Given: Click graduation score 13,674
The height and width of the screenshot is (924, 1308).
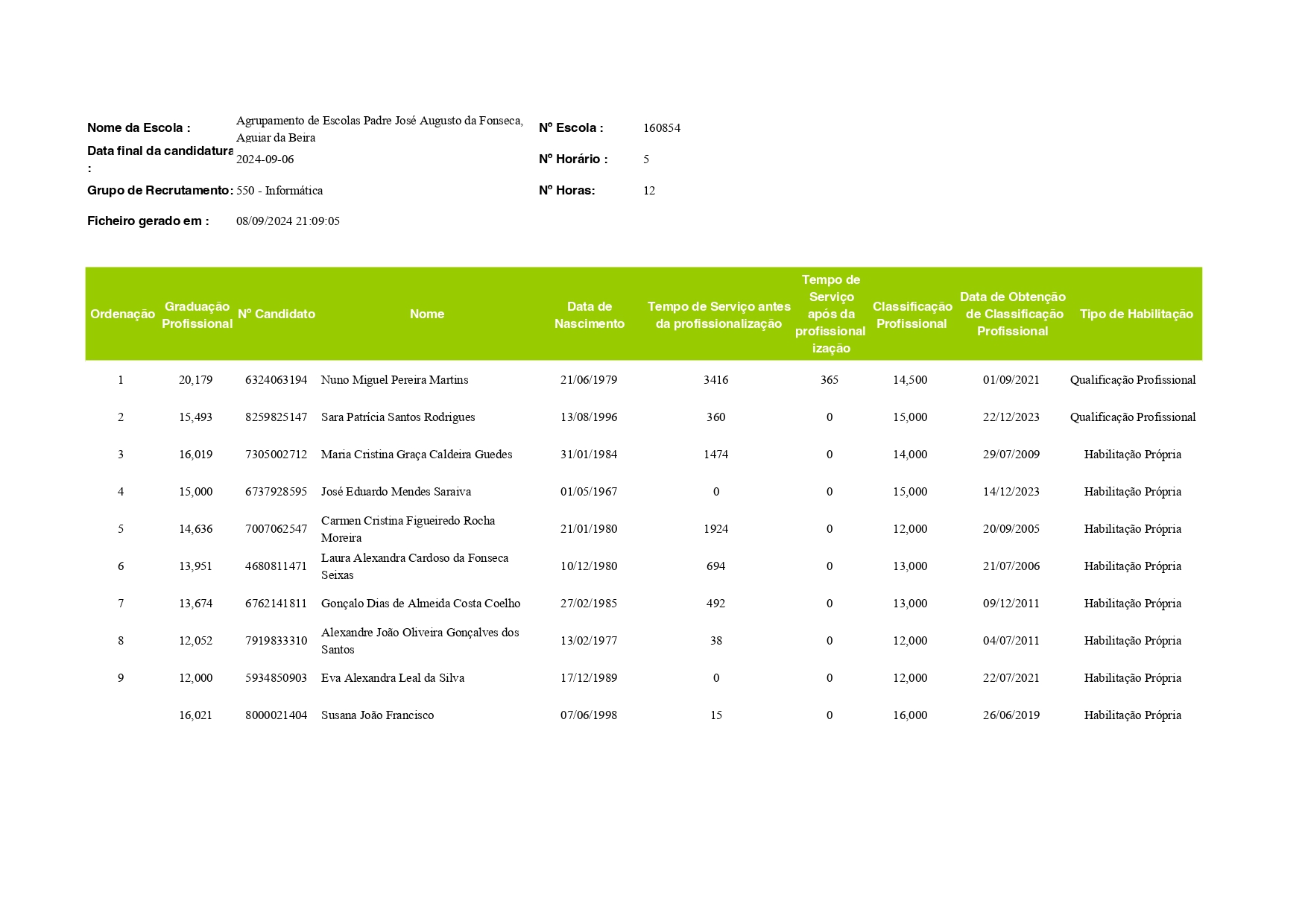Looking at the screenshot, I should tap(195, 604).
